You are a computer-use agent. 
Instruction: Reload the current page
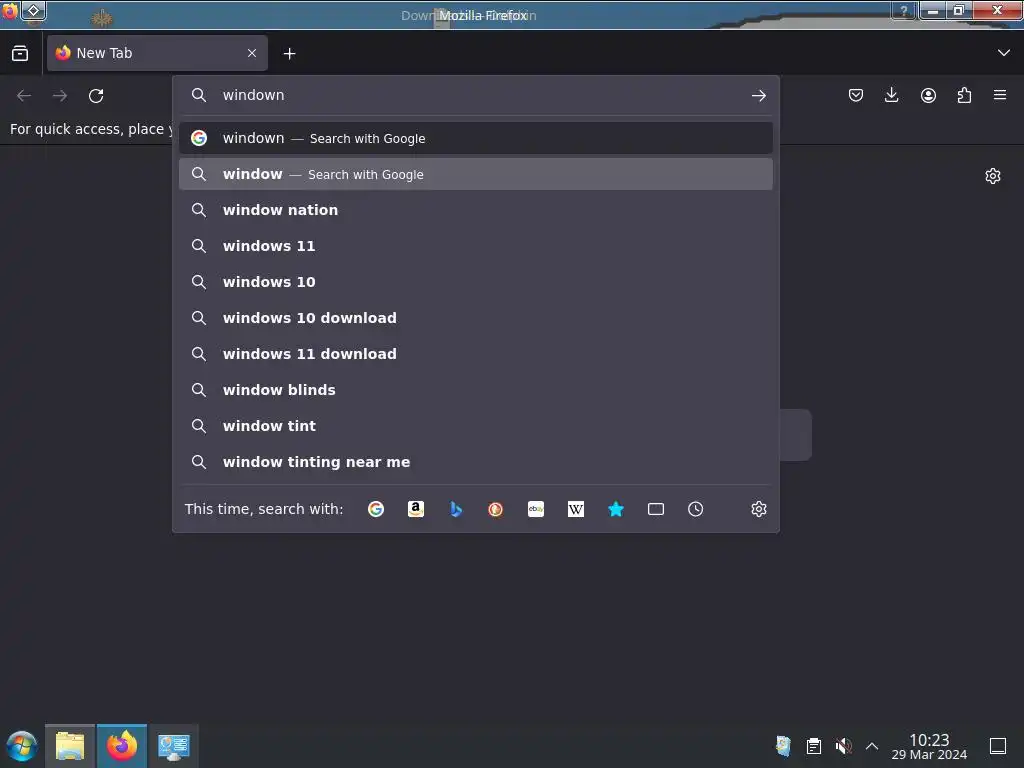(x=96, y=96)
